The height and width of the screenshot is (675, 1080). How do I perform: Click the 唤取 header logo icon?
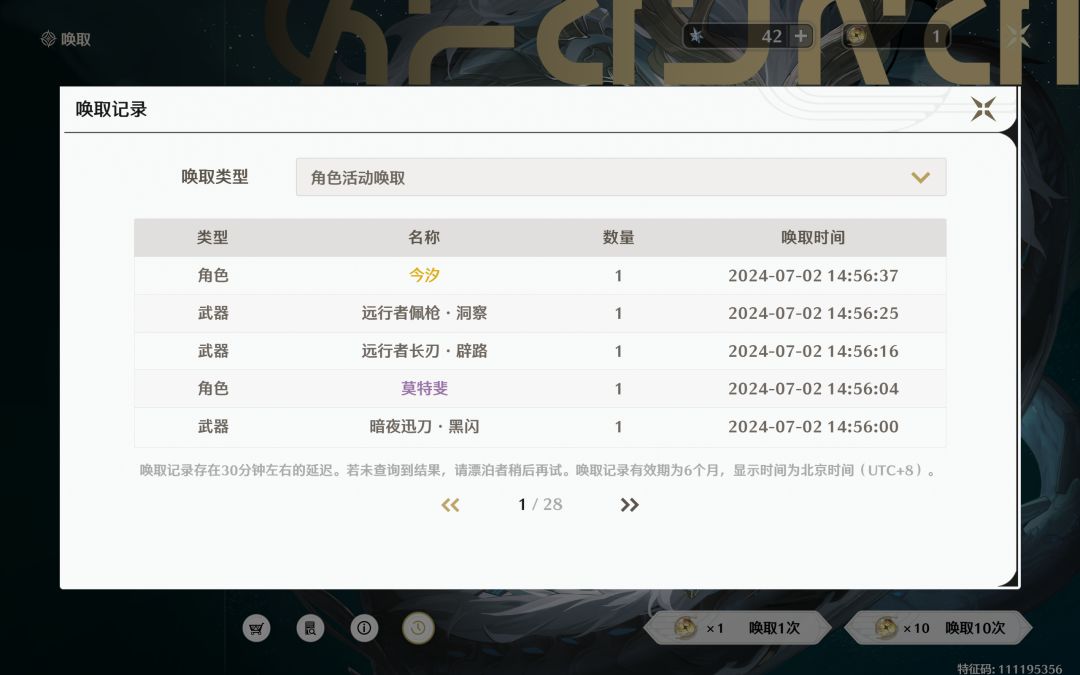click(x=48, y=39)
